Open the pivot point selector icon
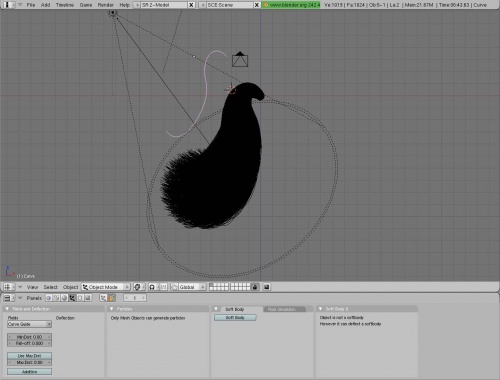The height and width of the screenshot is (380, 500). point(154,287)
